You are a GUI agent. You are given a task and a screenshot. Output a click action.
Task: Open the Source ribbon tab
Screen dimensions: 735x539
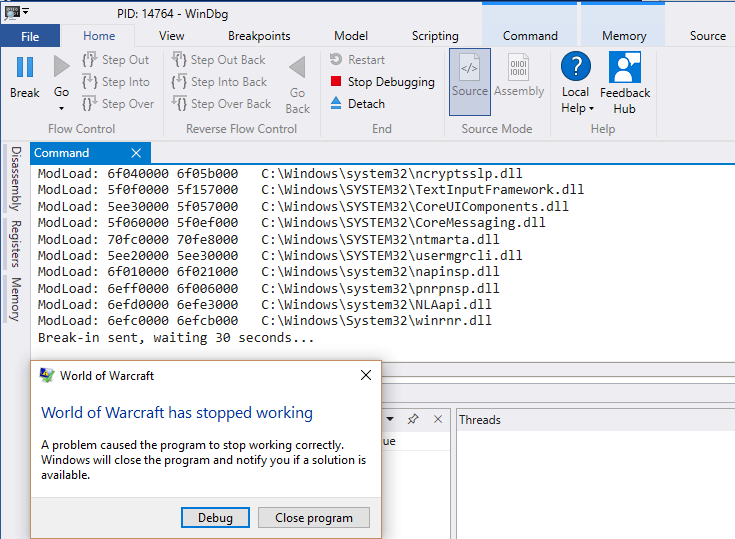[707, 36]
